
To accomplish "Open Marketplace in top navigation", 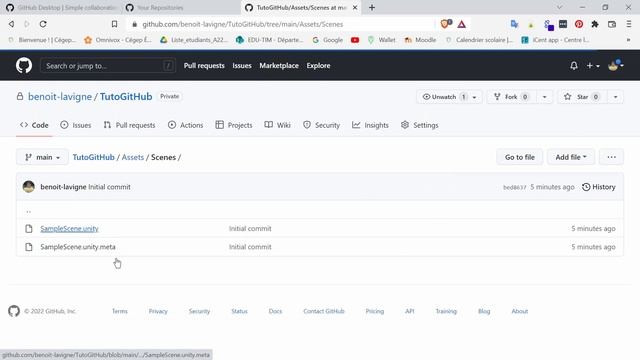I will [279, 66].
